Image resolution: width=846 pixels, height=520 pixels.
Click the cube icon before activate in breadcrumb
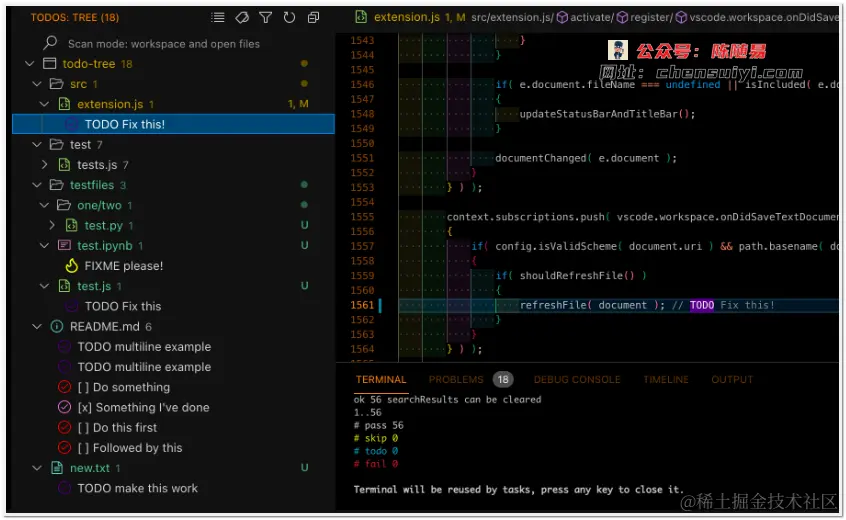[x=562, y=18]
